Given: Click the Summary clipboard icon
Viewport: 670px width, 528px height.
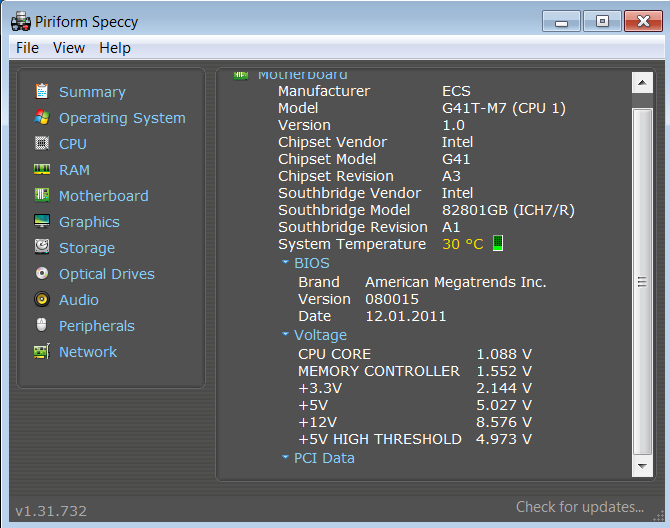Looking at the screenshot, I should tap(42, 91).
